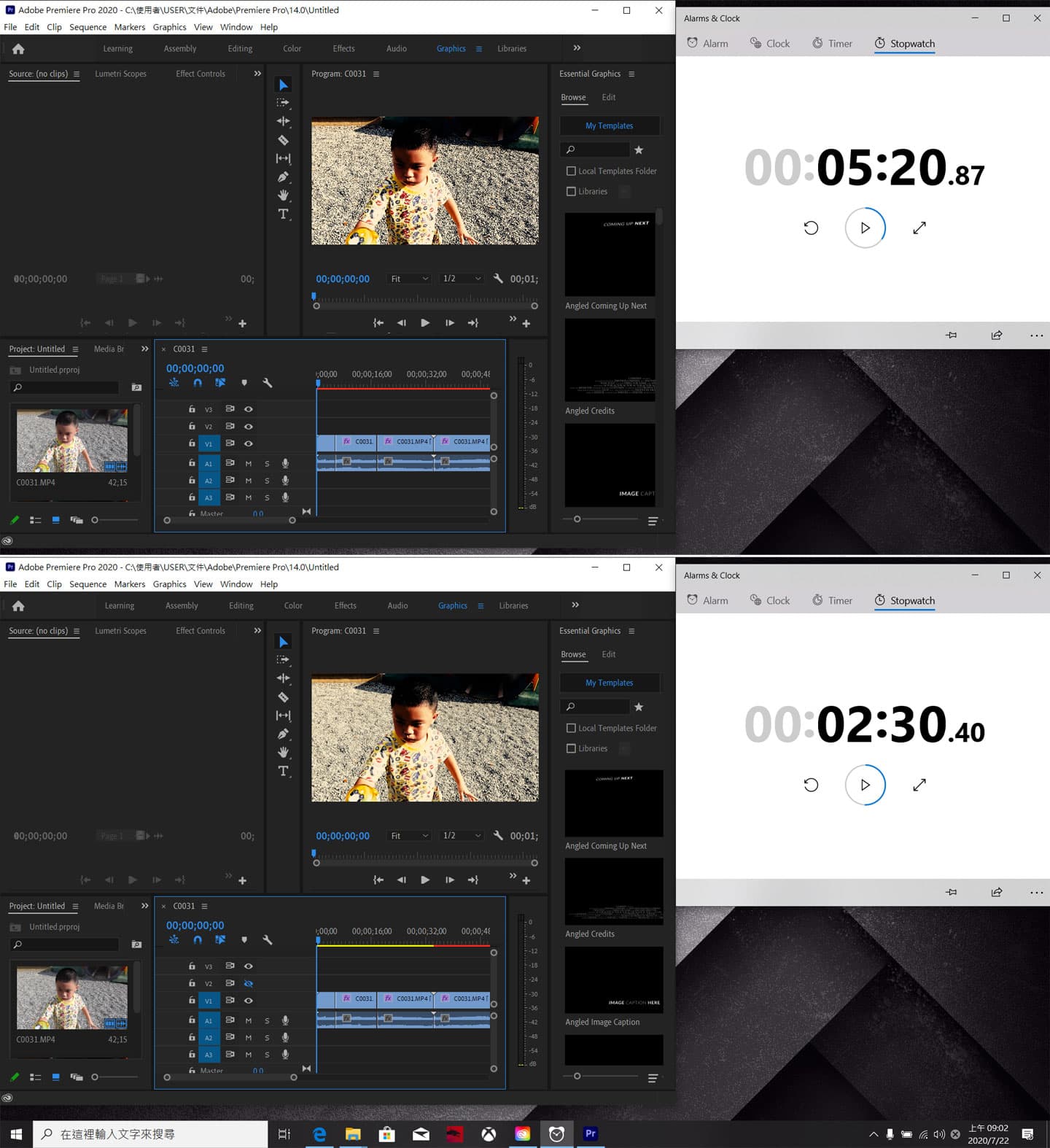Click A1 voice-over record microphone, lower Premiere

tap(286, 1020)
